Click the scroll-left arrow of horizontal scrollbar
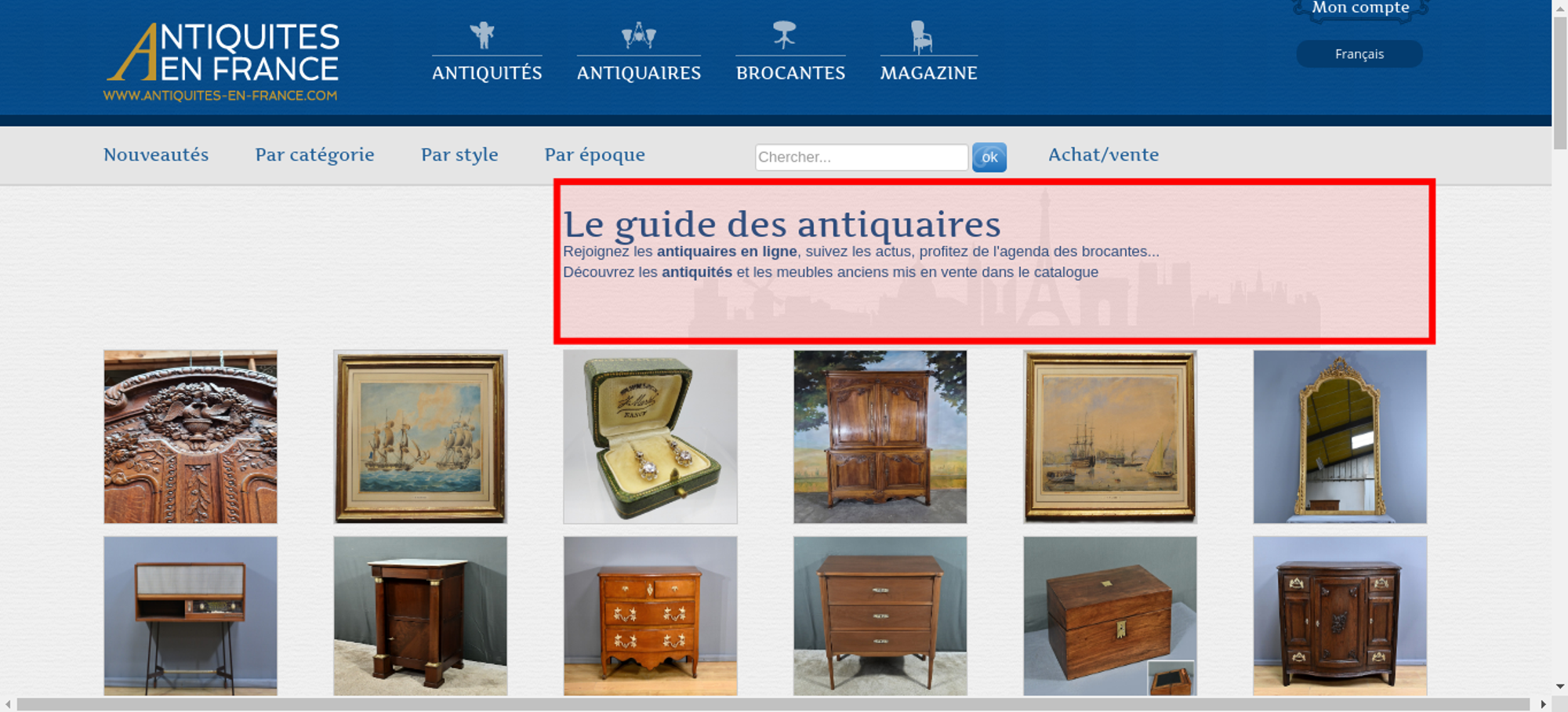 [8, 704]
